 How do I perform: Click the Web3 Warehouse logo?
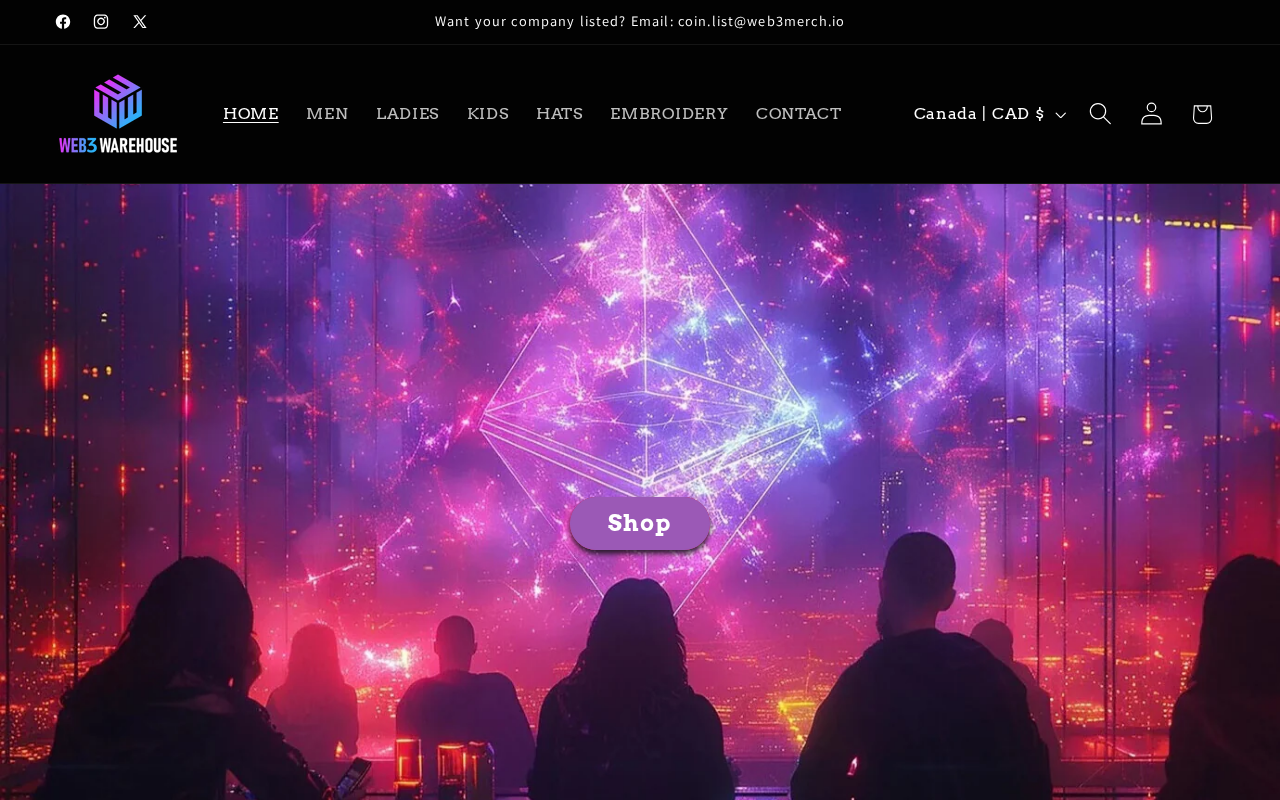click(118, 114)
